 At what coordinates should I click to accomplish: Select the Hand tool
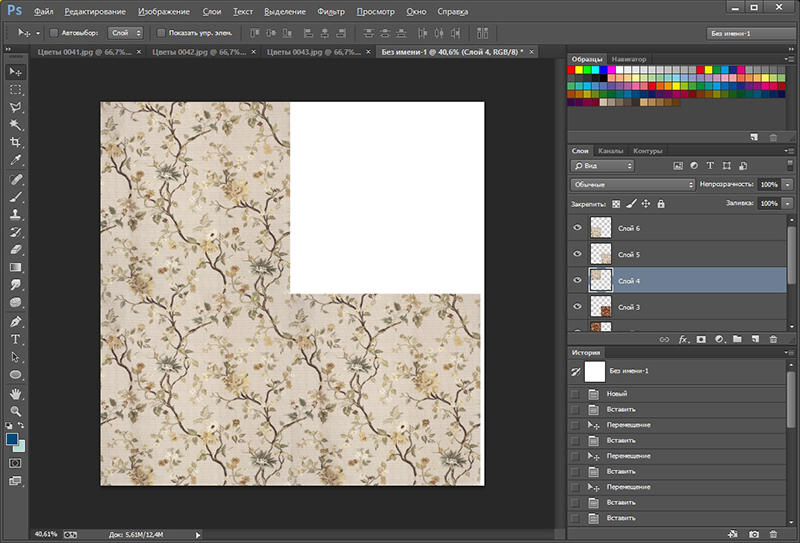(x=16, y=393)
